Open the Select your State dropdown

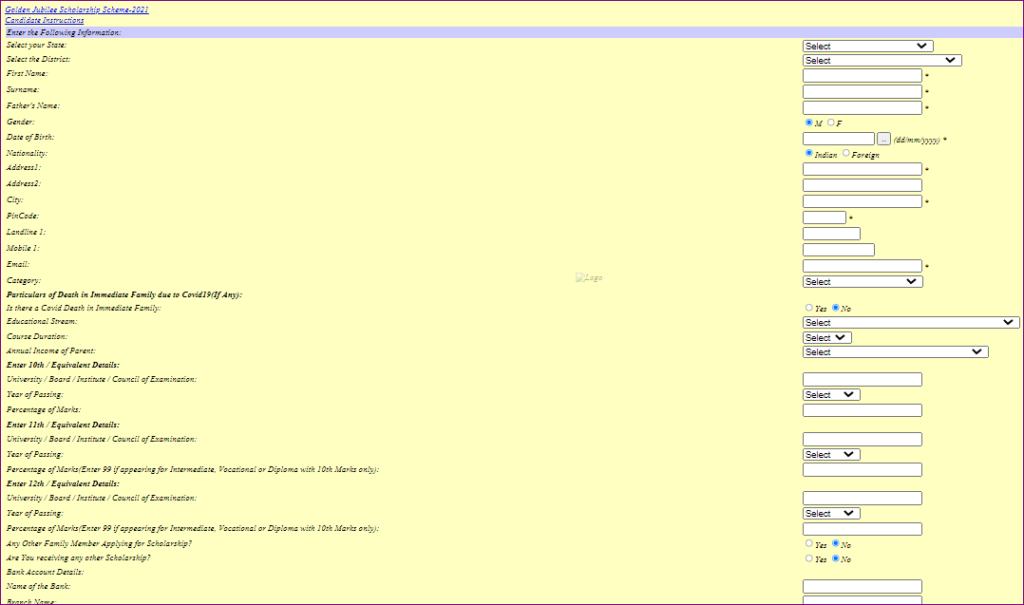pyautogui.click(x=867, y=46)
